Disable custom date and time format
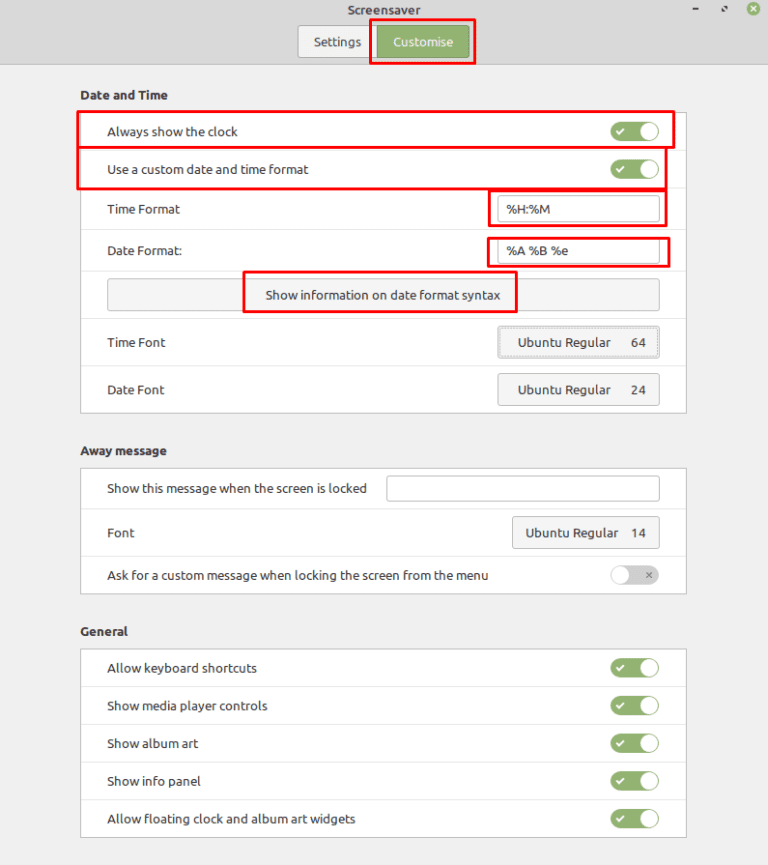 (x=634, y=170)
